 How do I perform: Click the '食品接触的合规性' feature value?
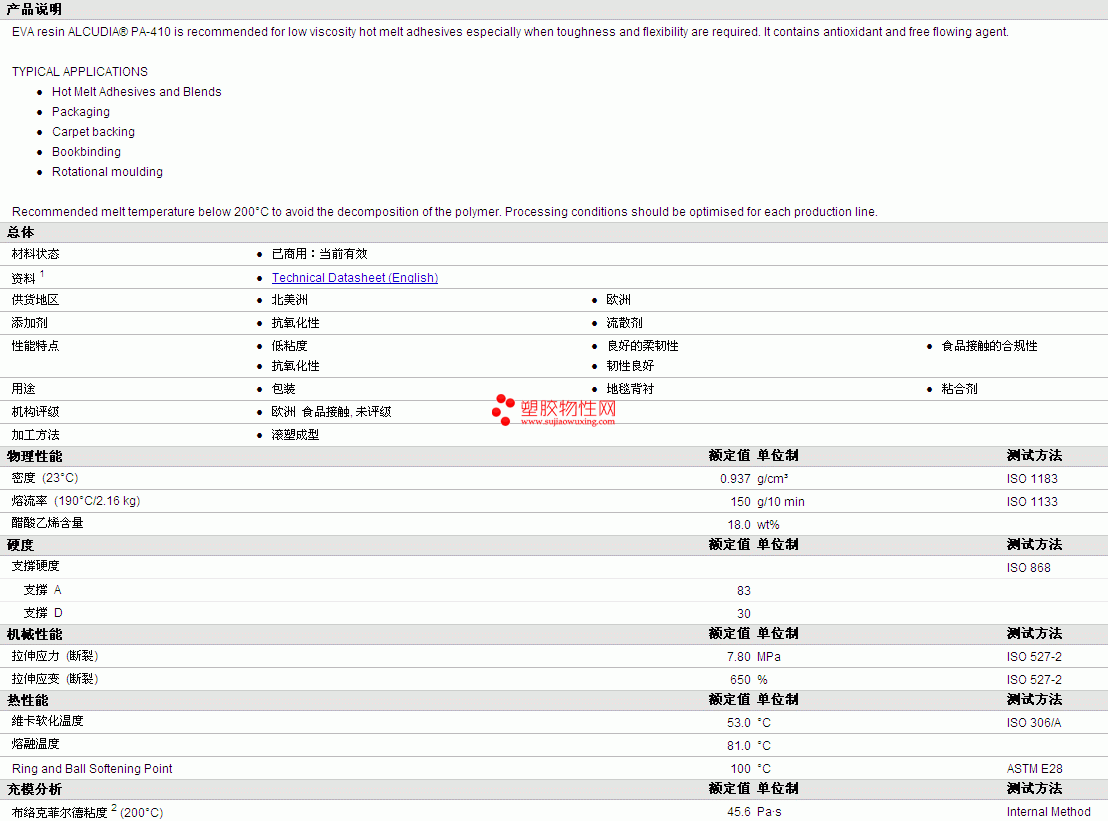pos(989,345)
